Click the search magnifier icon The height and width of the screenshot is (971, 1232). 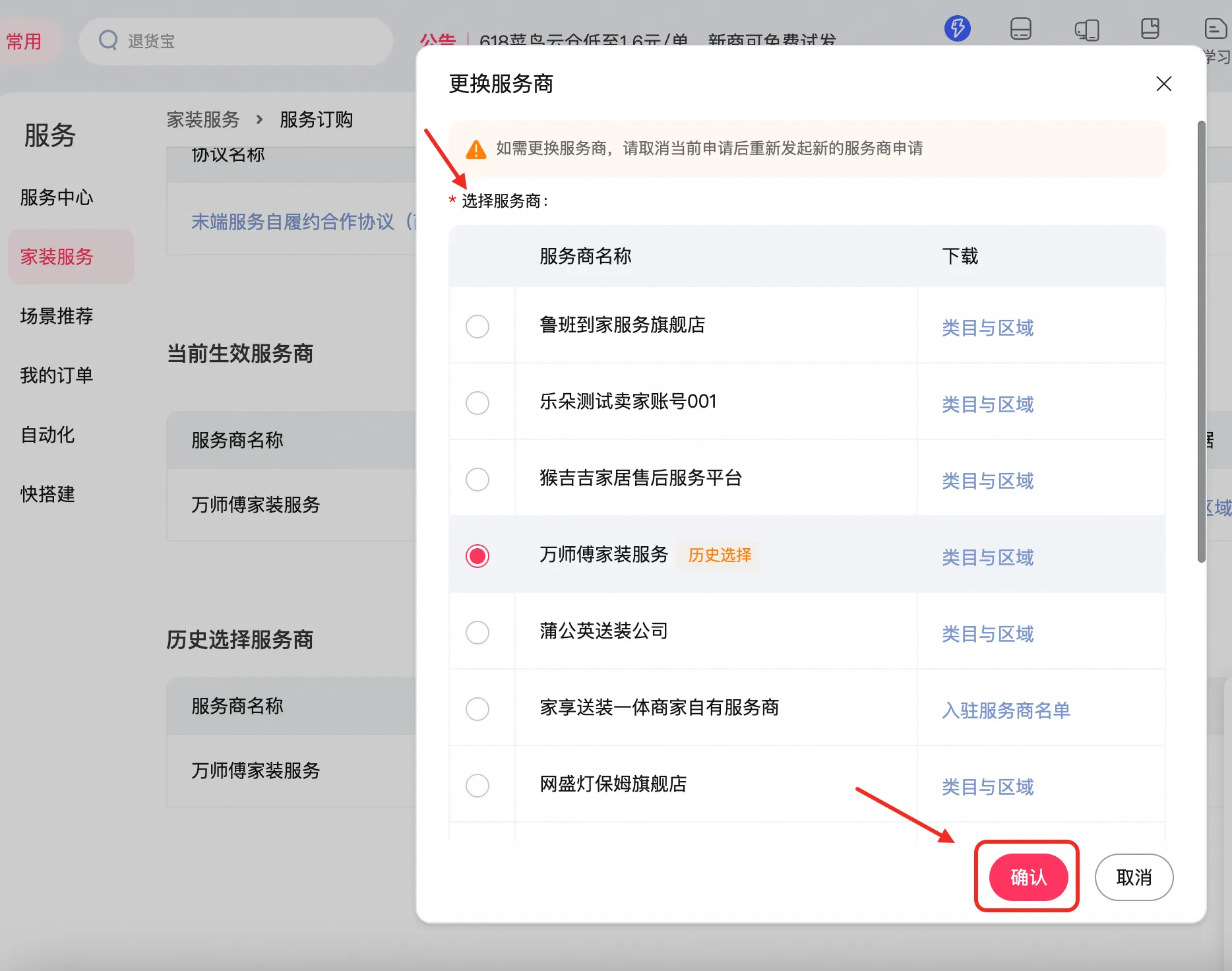(108, 40)
